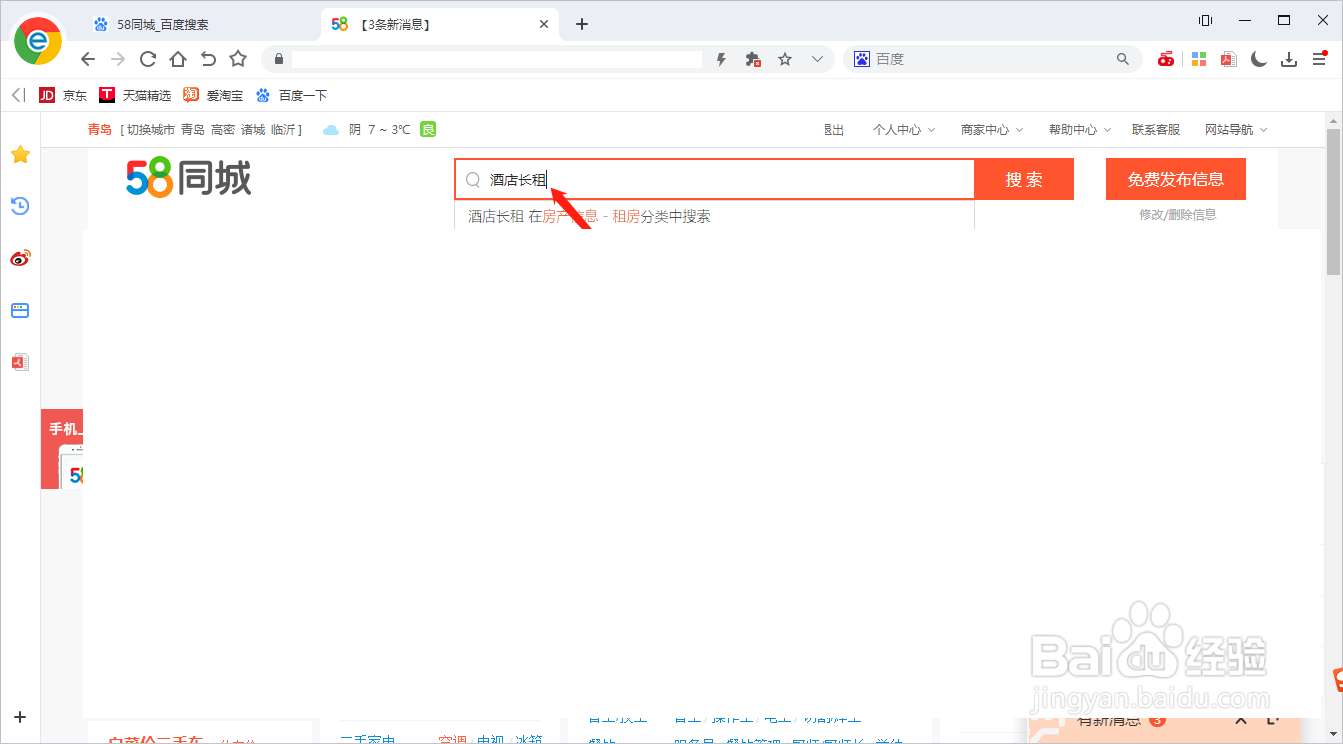Expand the 帮助中心 dropdown
The image size is (1343, 744).
coord(1079,130)
